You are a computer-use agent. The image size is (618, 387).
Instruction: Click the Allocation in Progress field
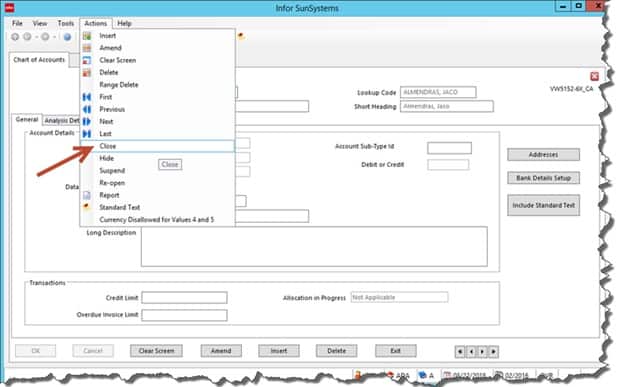399,297
